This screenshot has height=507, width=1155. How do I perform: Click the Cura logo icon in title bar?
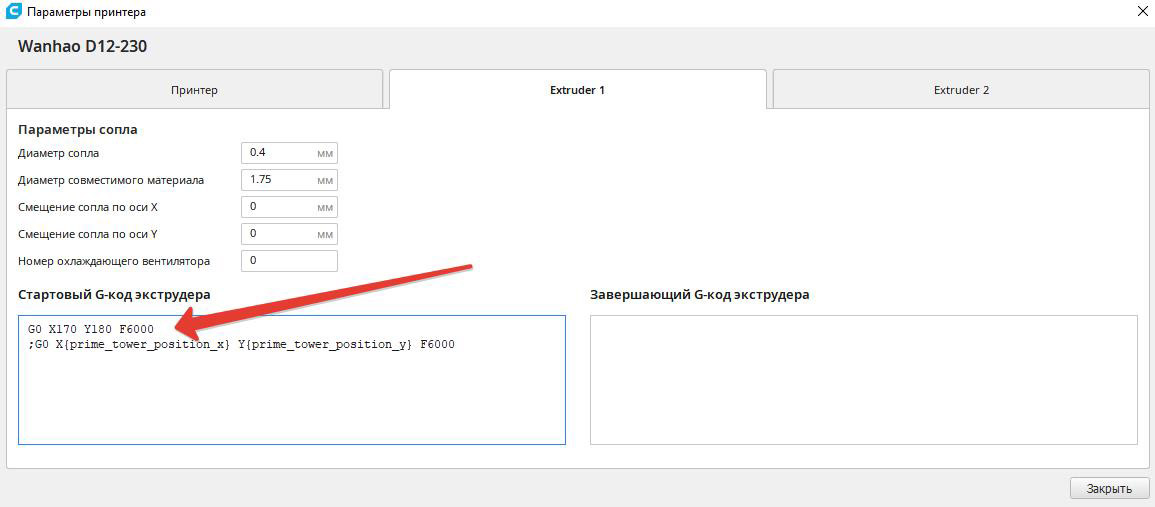coord(13,12)
